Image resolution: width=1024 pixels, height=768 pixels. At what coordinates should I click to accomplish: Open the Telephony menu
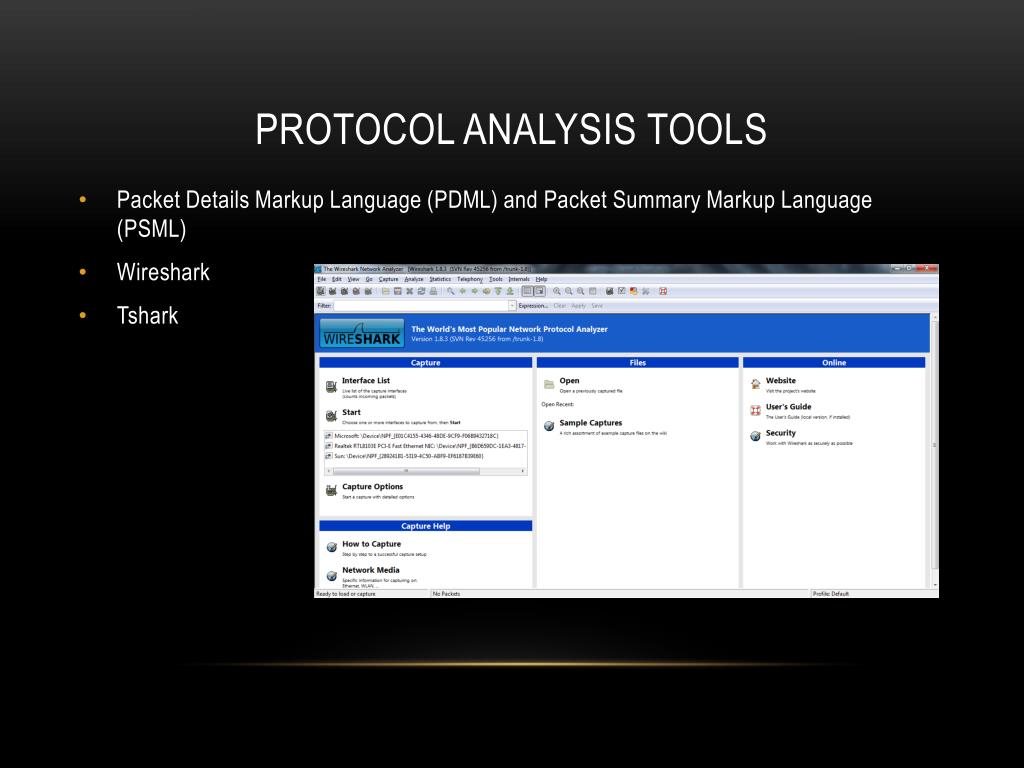[x=470, y=279]
